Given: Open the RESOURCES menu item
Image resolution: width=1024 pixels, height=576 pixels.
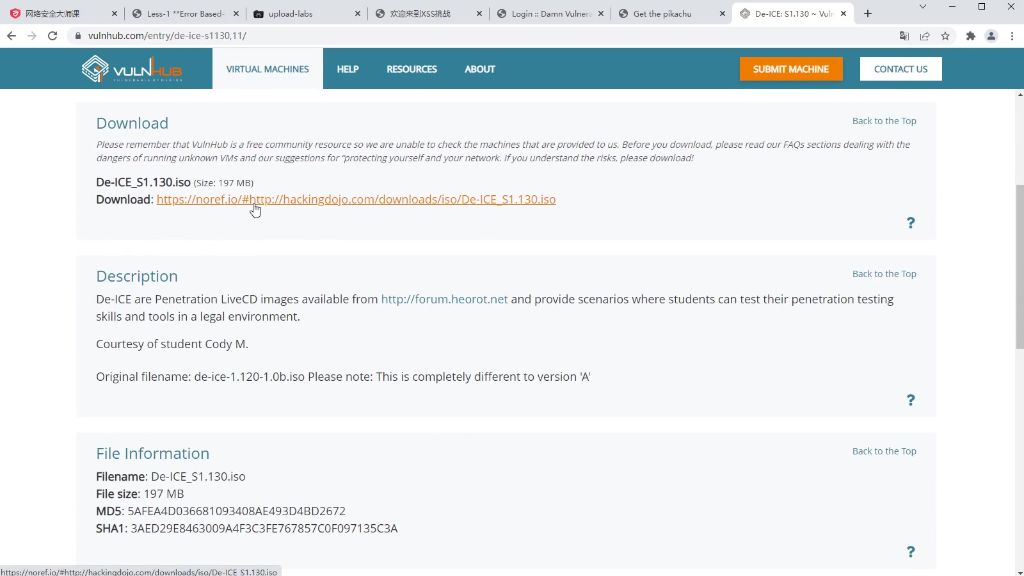Looking at the screenshot, I should point(411,69).
